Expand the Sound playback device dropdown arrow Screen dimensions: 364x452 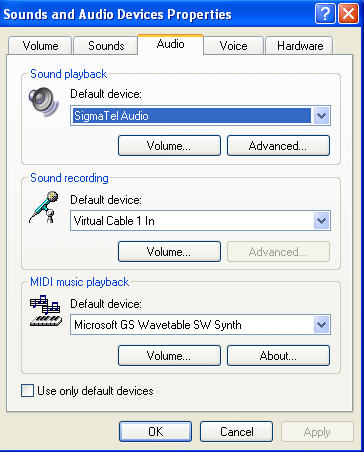[x=321, y=116]
